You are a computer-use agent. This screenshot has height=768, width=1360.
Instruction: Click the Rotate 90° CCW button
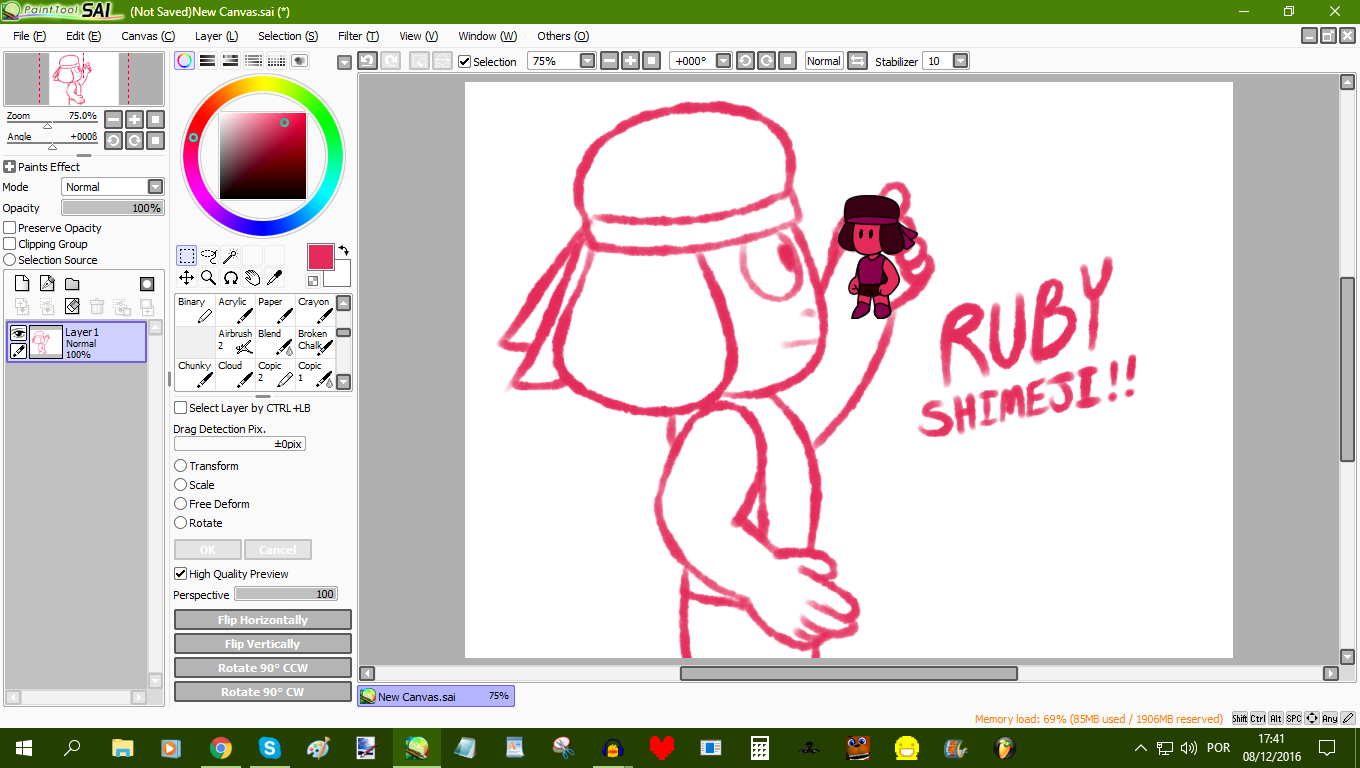coord(263,668)
